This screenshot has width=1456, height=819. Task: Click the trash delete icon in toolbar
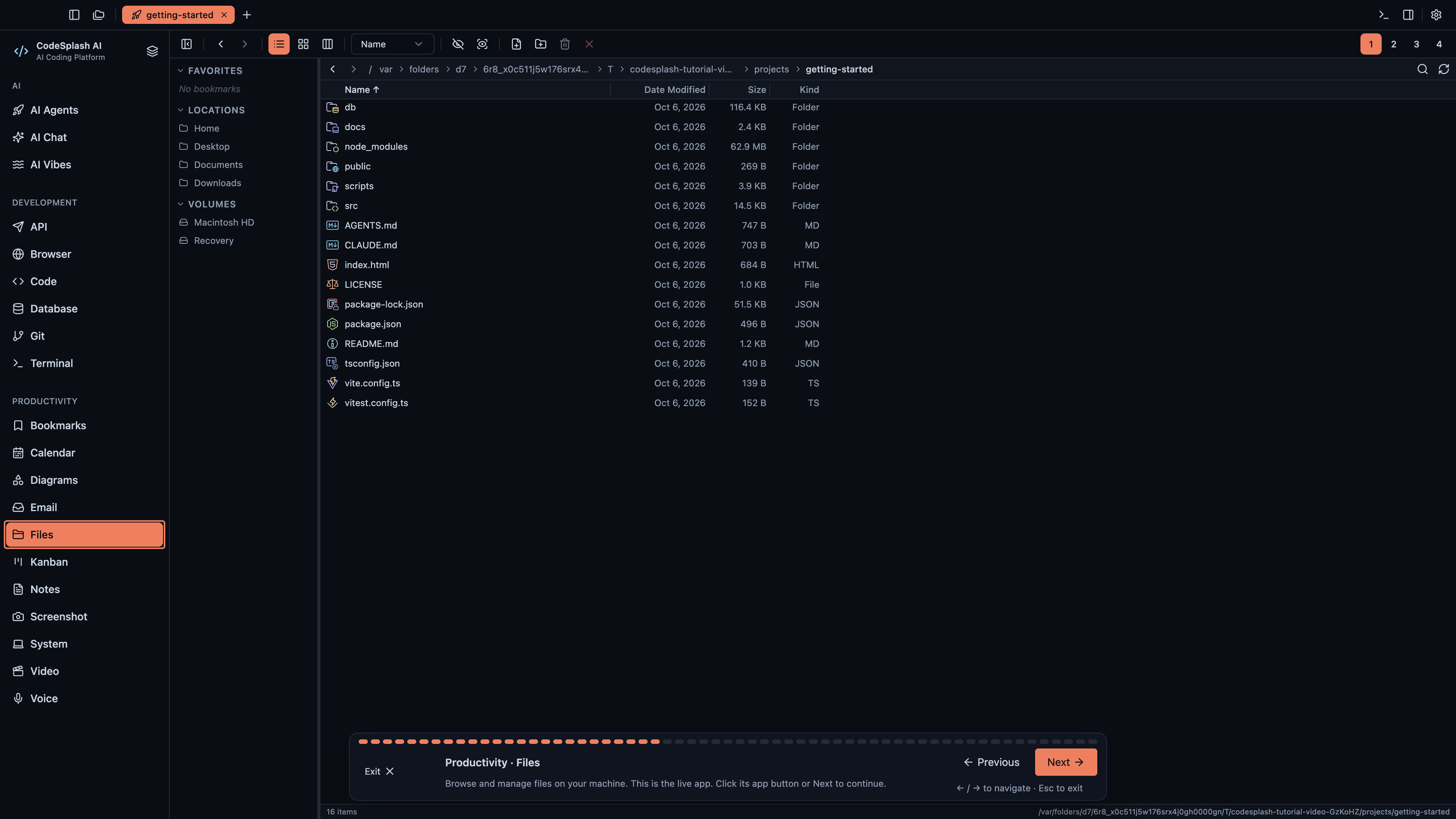click(565, 44)
